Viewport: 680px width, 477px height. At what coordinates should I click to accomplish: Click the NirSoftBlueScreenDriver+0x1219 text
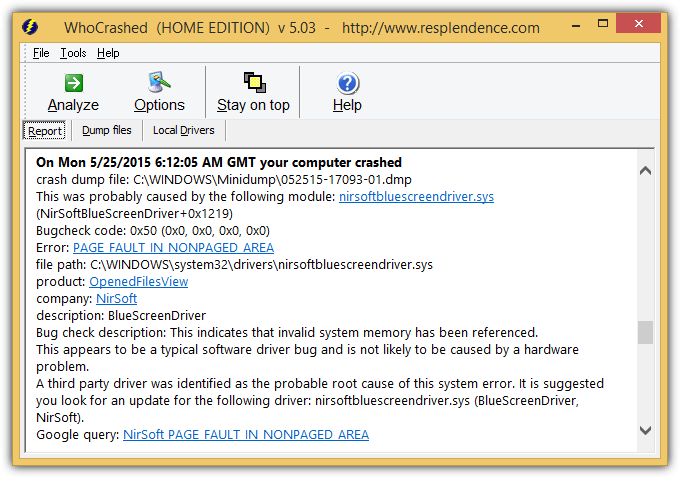tap(134, 214)
